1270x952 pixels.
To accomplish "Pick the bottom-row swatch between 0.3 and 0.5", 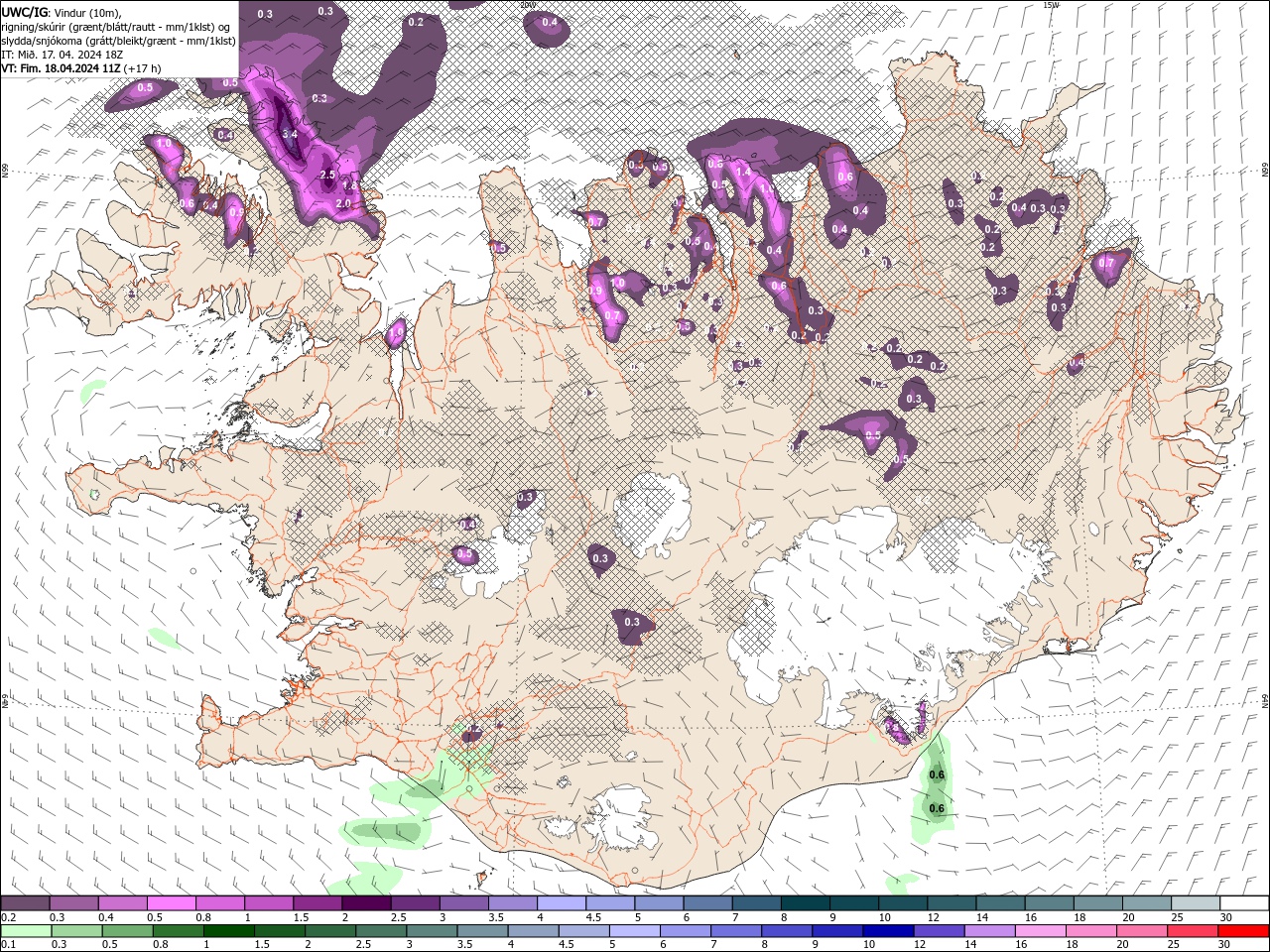I will pyautogui.click(x=78, y=931).
